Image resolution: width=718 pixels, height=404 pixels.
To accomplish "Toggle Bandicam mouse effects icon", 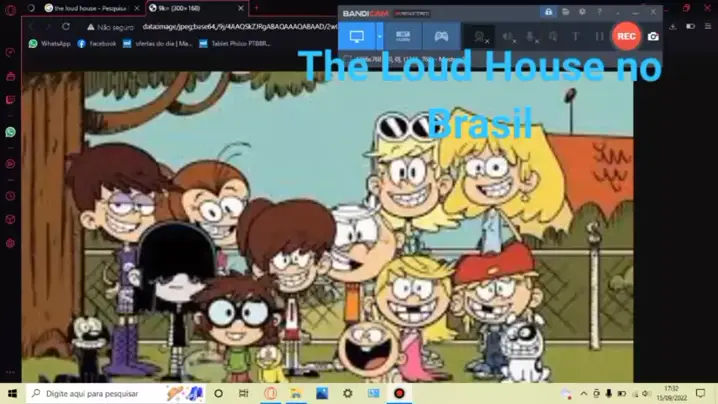I will pos(553,37).
